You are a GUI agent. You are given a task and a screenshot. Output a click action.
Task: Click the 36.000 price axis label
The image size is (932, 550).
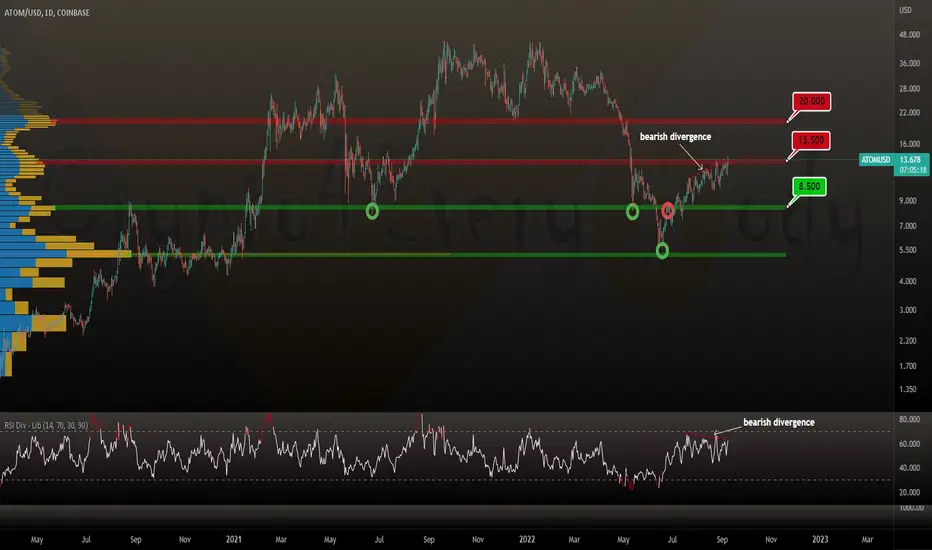pos(909,64)
